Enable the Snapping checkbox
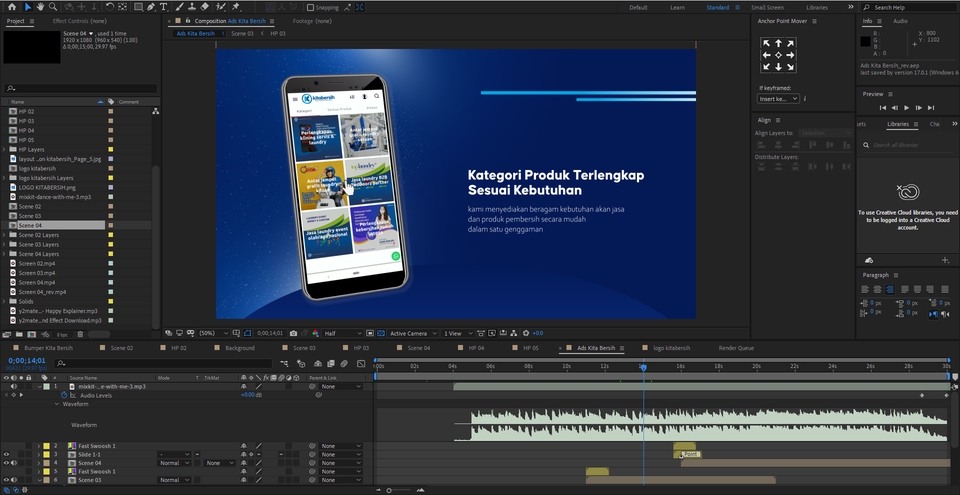 [x=310, y=7]
